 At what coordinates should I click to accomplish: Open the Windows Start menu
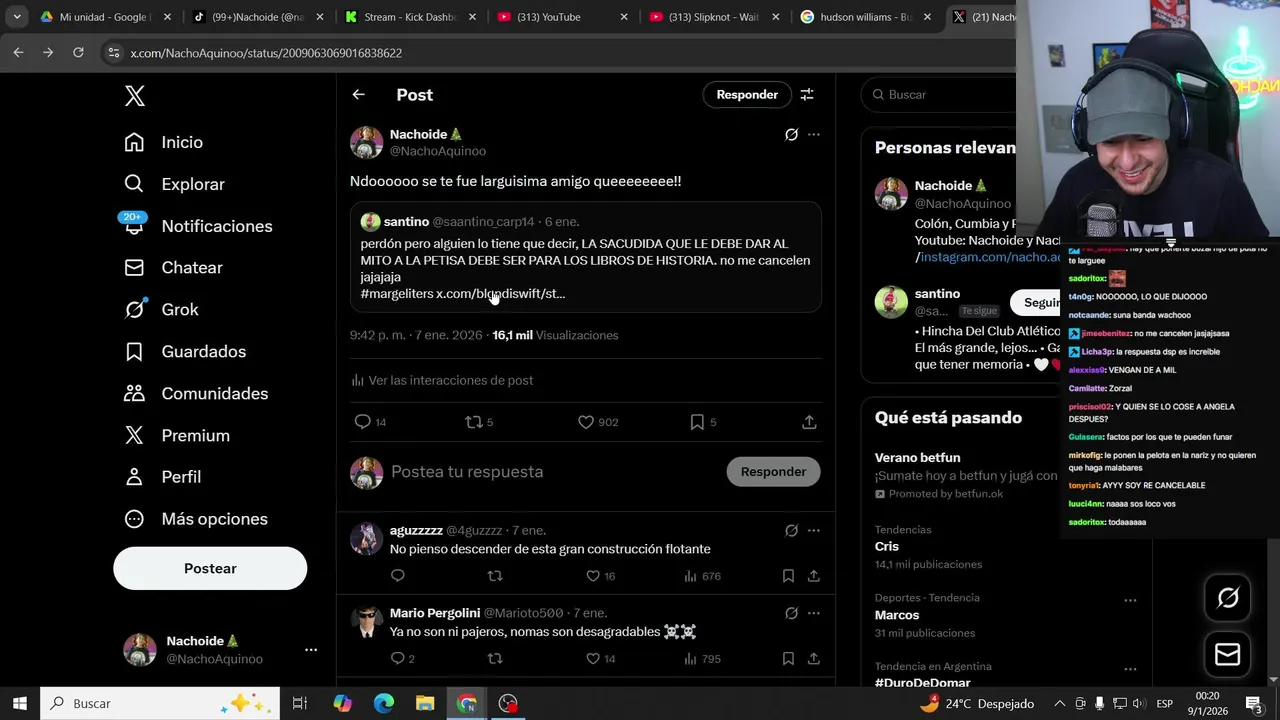(19, 703)
